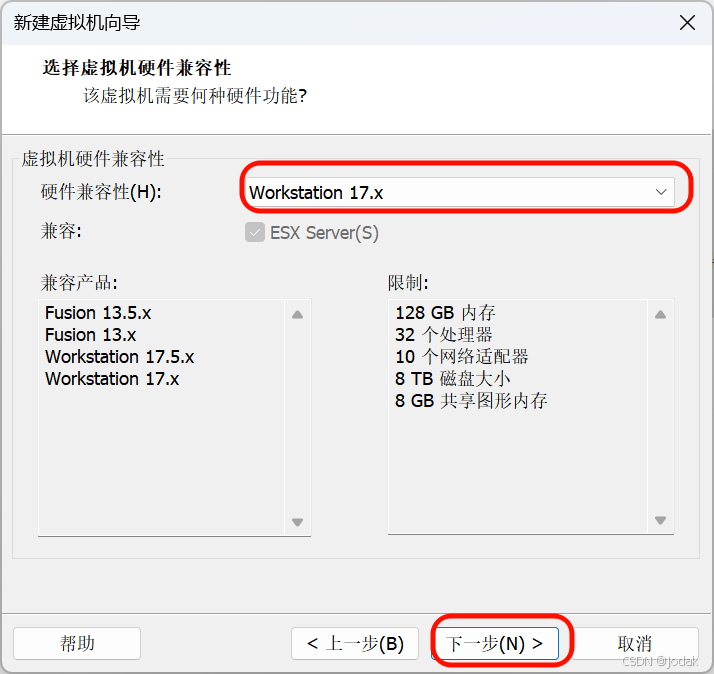Click the 下一步(N) > button
Image resolution: width=714 pixels, height=674 pixels.
point(495,643)
